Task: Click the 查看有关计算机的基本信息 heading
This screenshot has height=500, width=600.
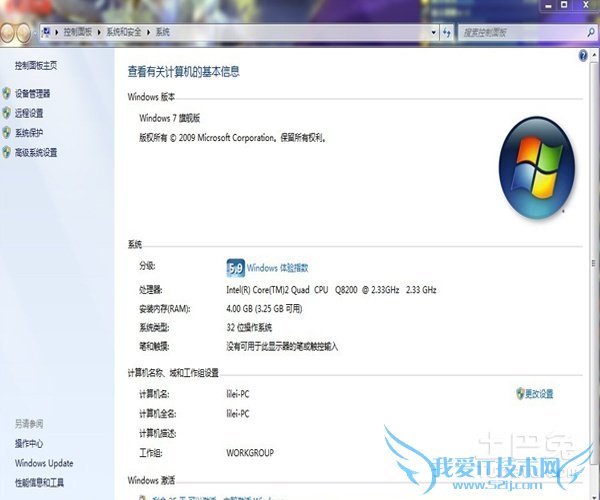Action: tap(184, 72)
